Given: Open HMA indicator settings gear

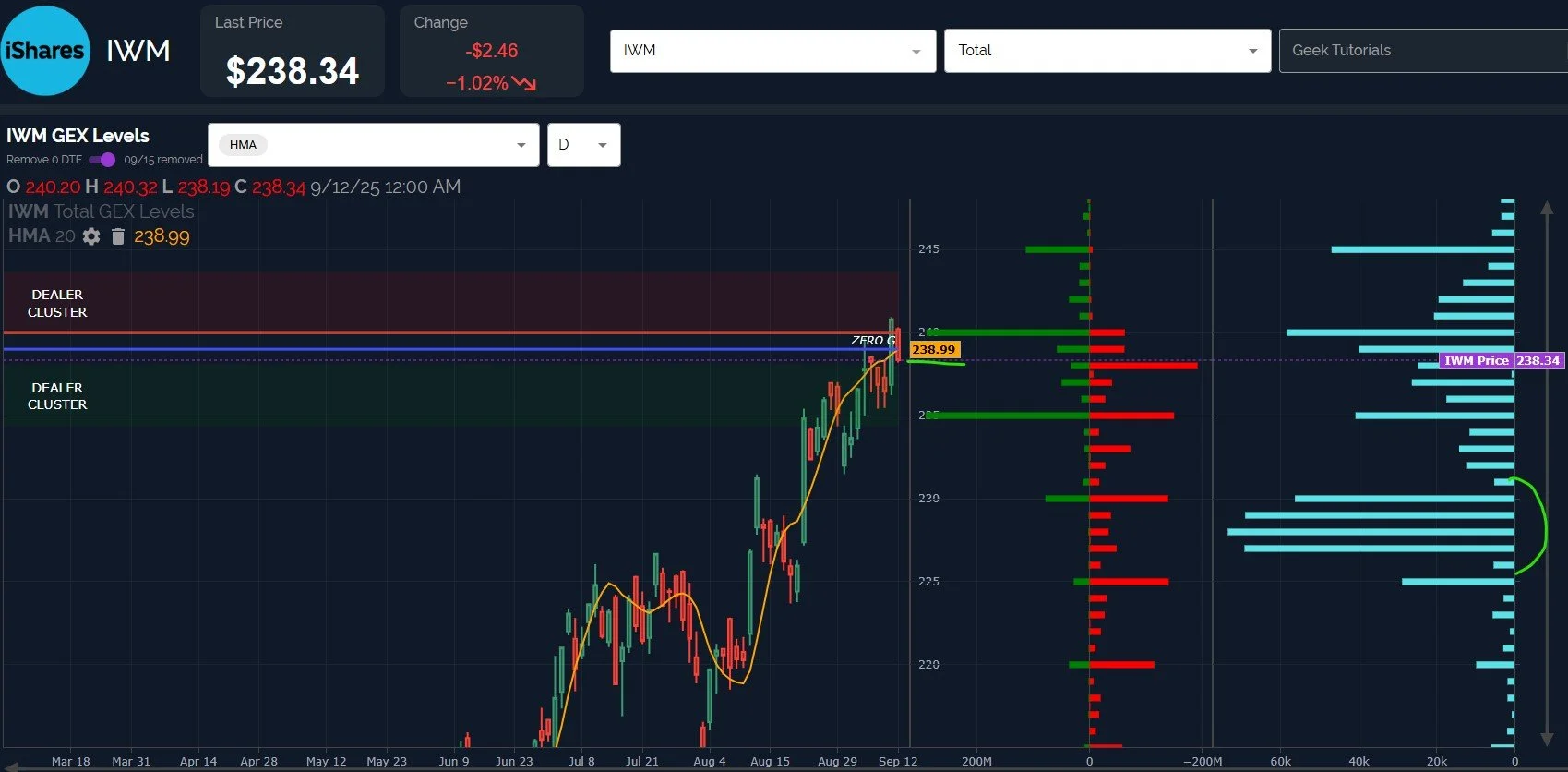Looking at the screenshot, I should [91, 236].
